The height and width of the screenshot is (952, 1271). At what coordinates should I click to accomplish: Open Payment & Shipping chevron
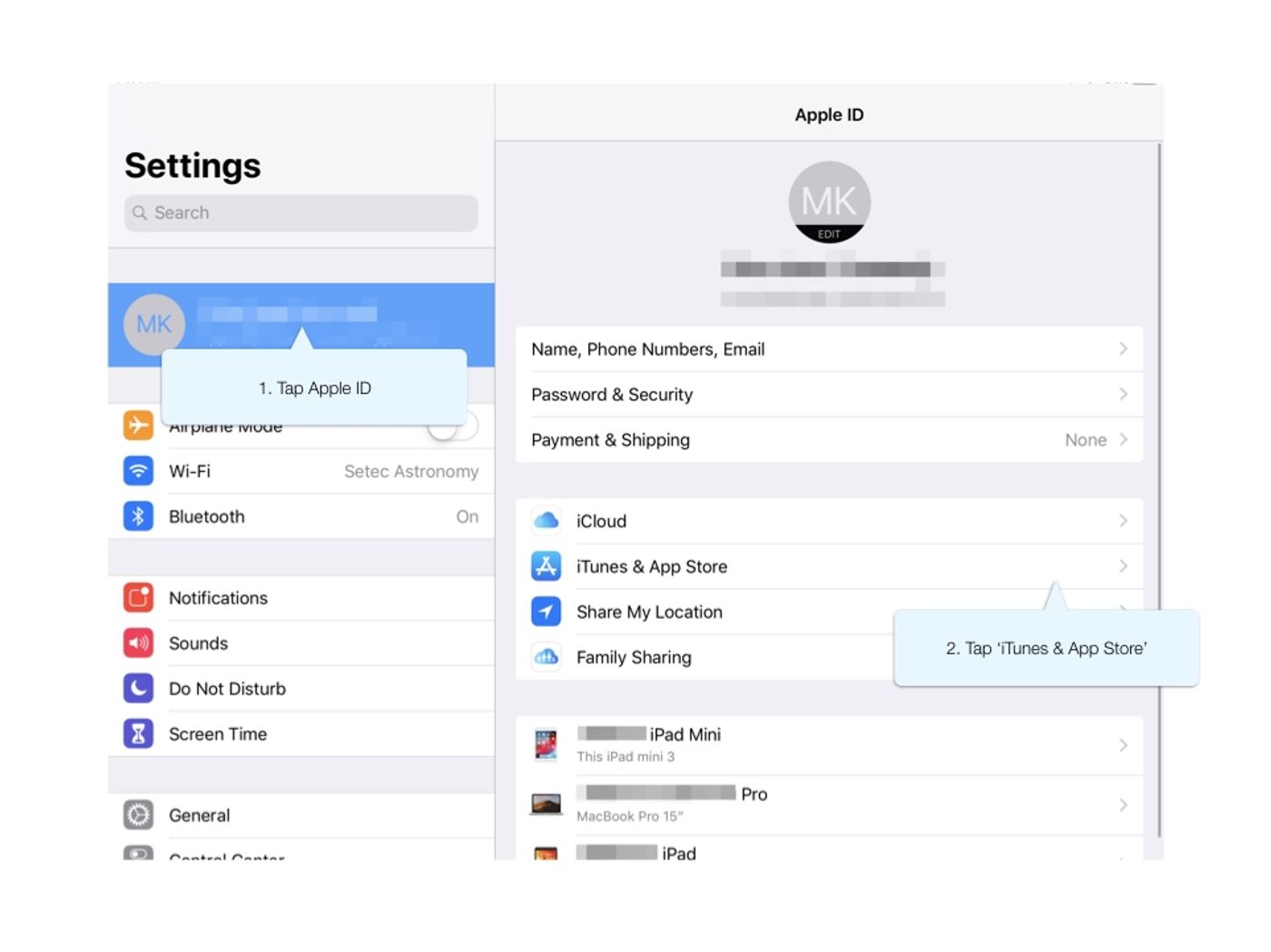1123,439
